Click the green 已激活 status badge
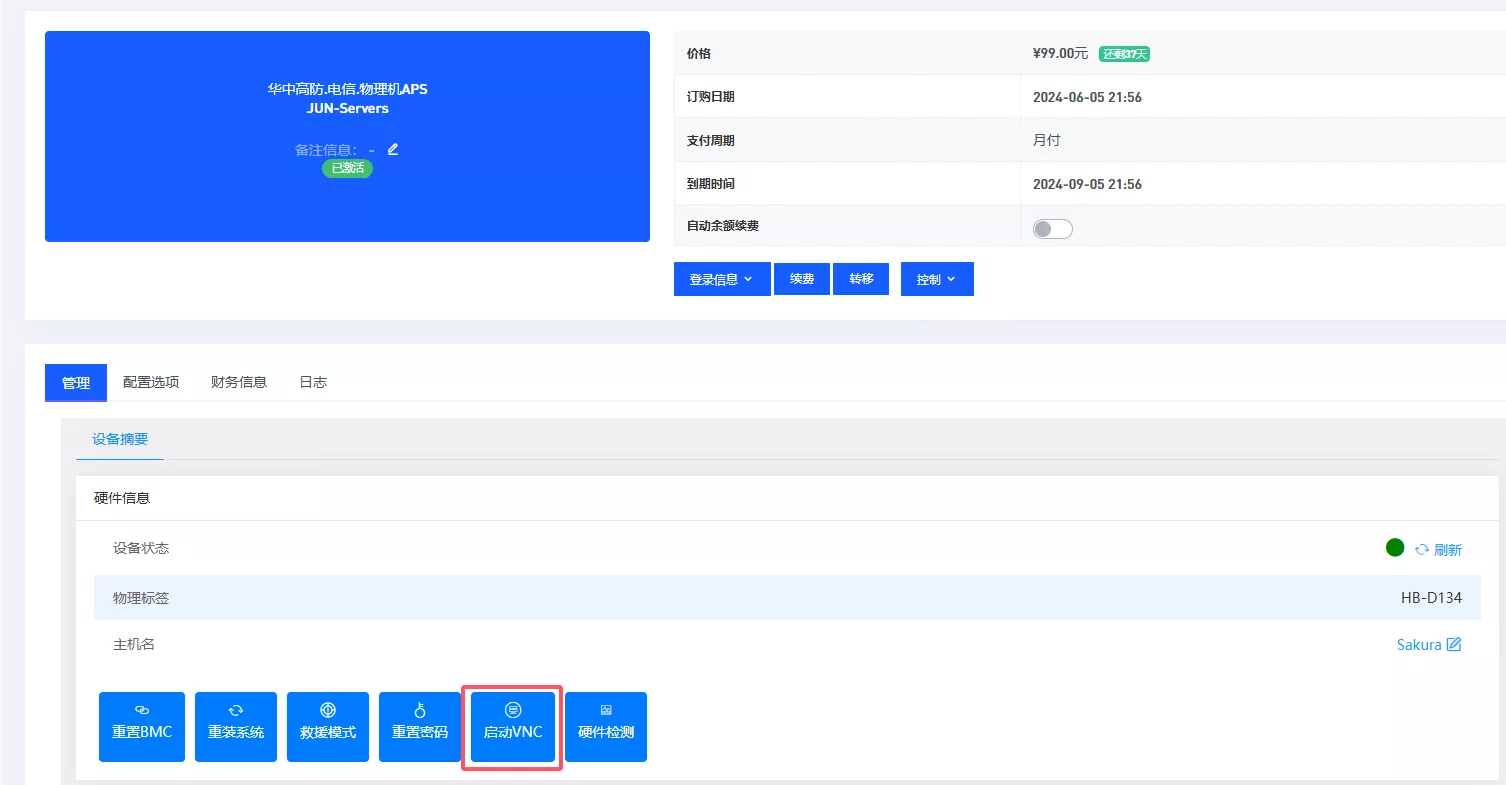 (x=347, y=168)
